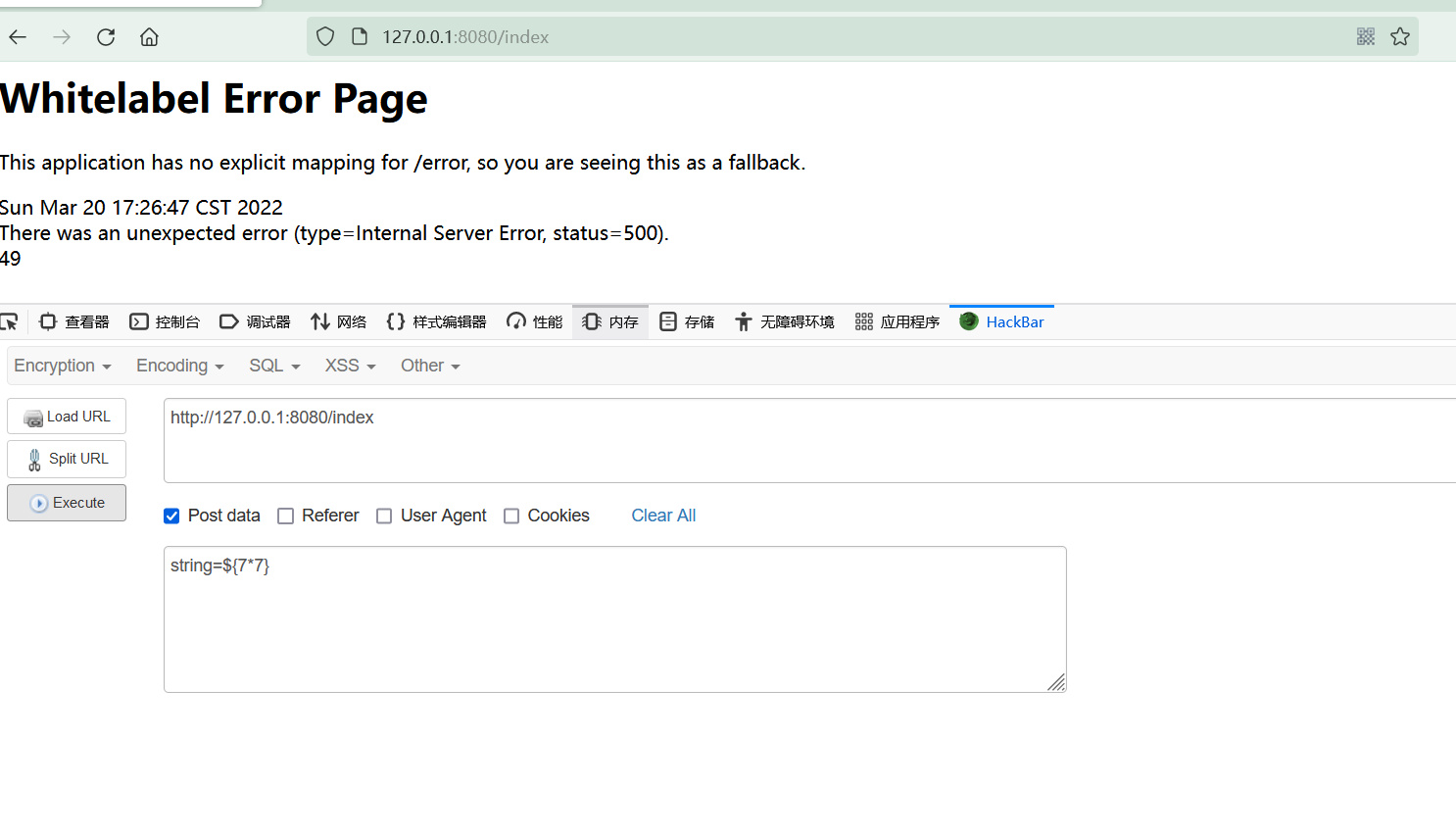The width and height of the screenshot is (1456, 836).
Task: Click the Execute button
Action: point(67,503)
